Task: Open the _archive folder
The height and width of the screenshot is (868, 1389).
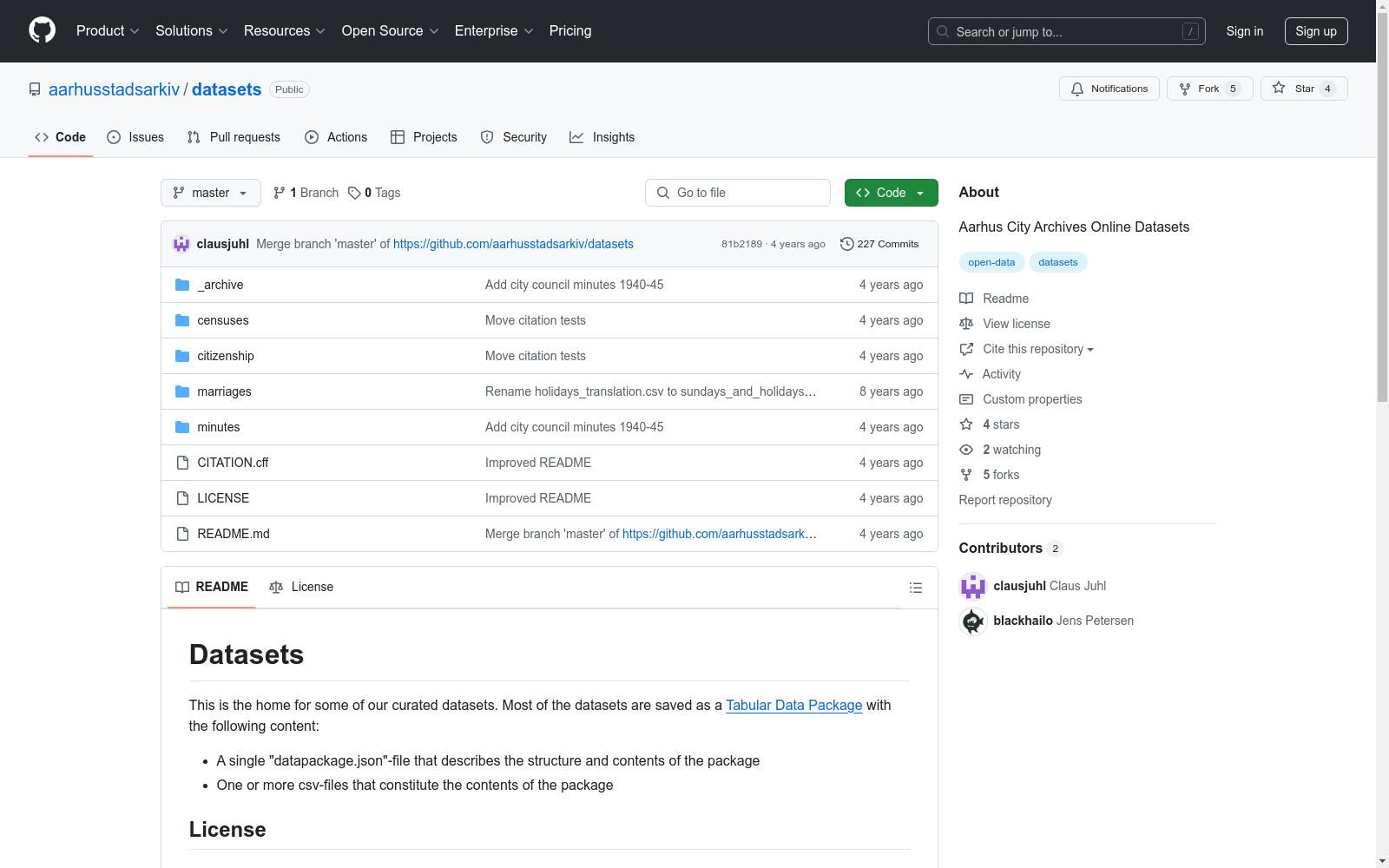Action: click(x=220, y=285)
